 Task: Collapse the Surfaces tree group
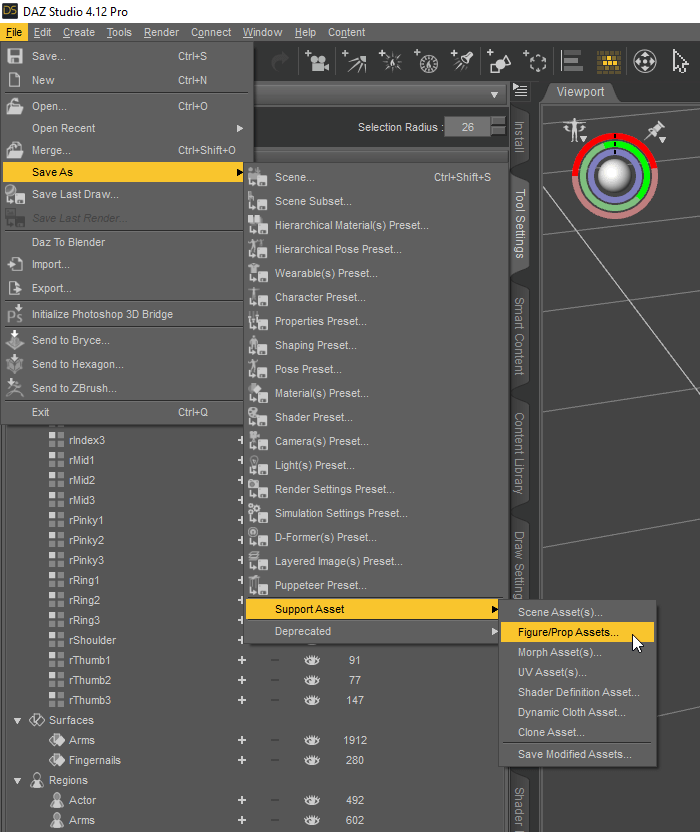(x=18, y=721)
